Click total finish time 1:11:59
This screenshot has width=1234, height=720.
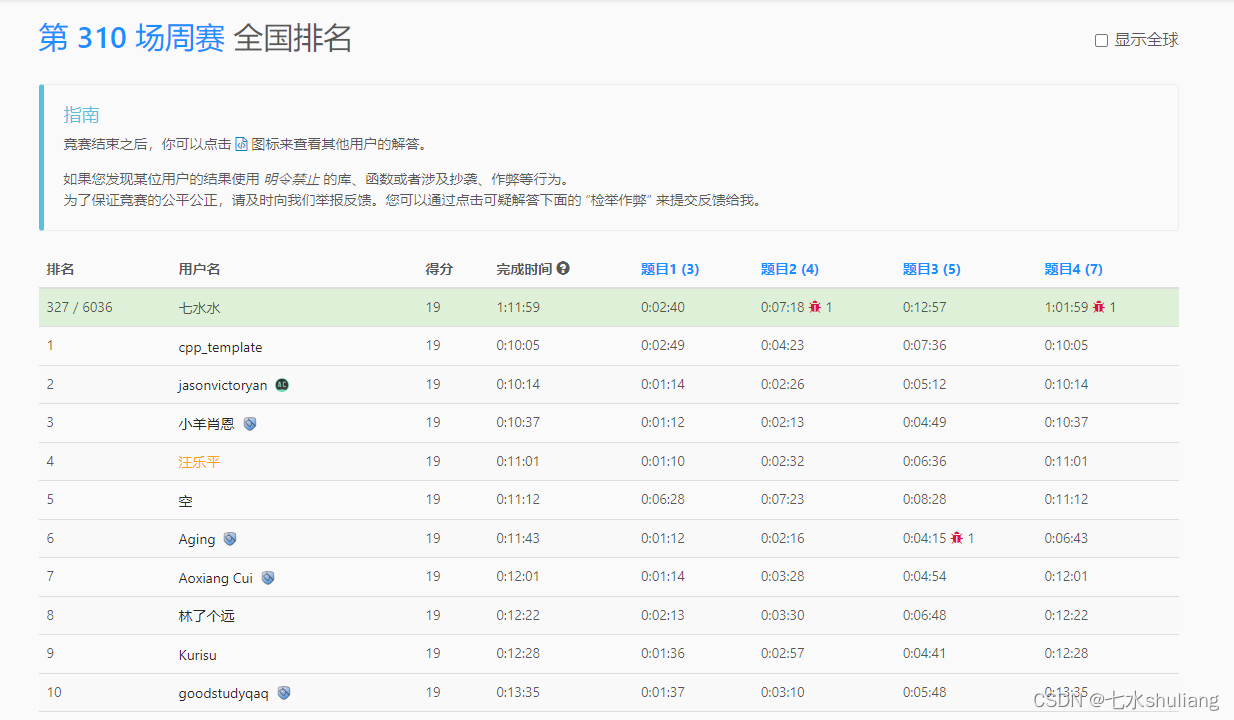(x=518, y=307)
